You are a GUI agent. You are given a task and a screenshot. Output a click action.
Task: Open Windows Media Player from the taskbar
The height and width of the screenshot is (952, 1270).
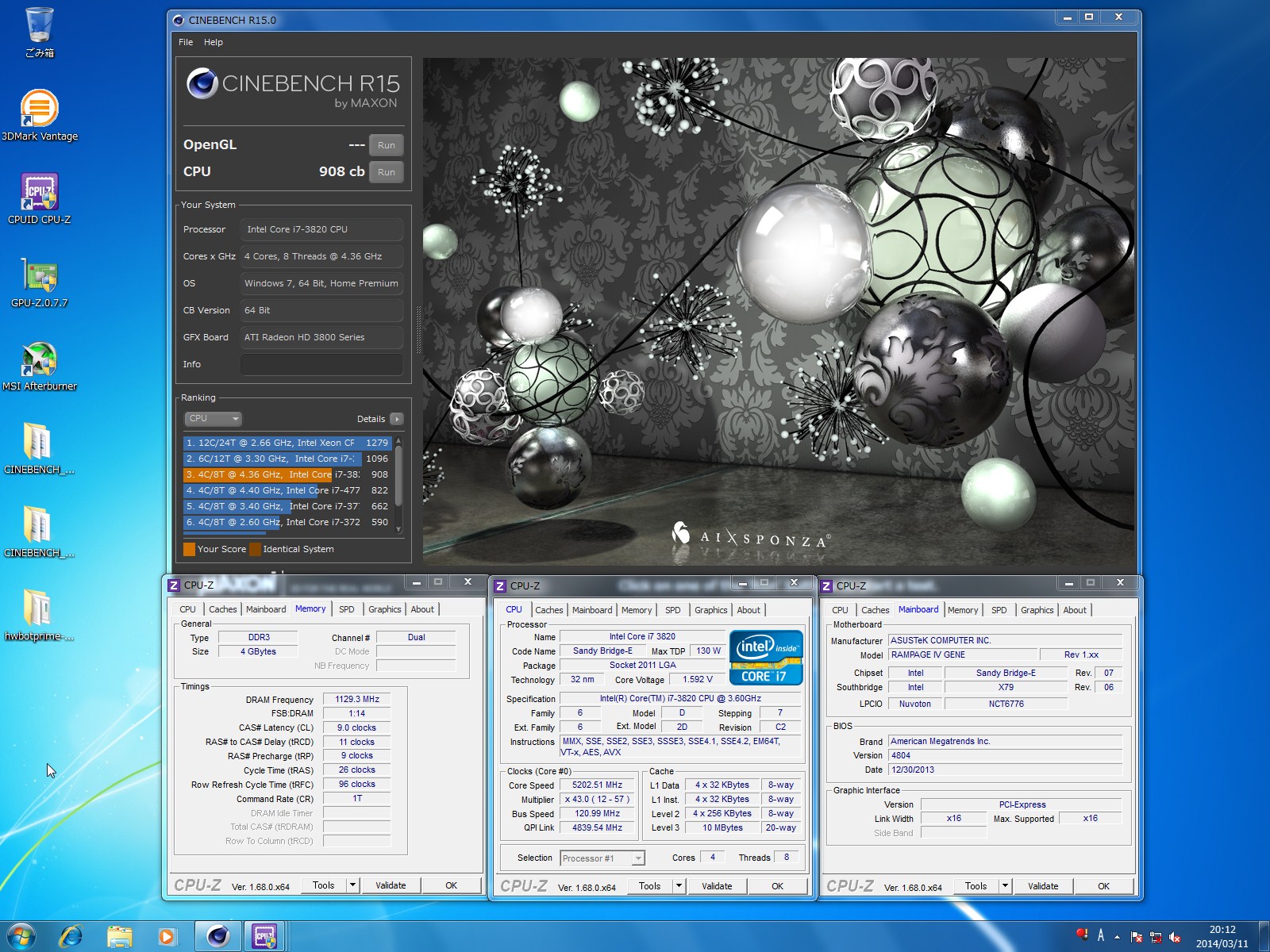click(x=167, y=937)
